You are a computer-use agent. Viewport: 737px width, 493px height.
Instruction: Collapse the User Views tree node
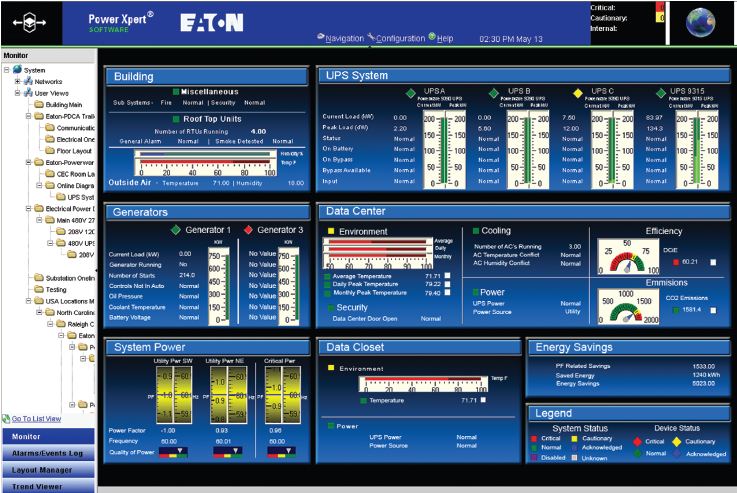(17, 93)
